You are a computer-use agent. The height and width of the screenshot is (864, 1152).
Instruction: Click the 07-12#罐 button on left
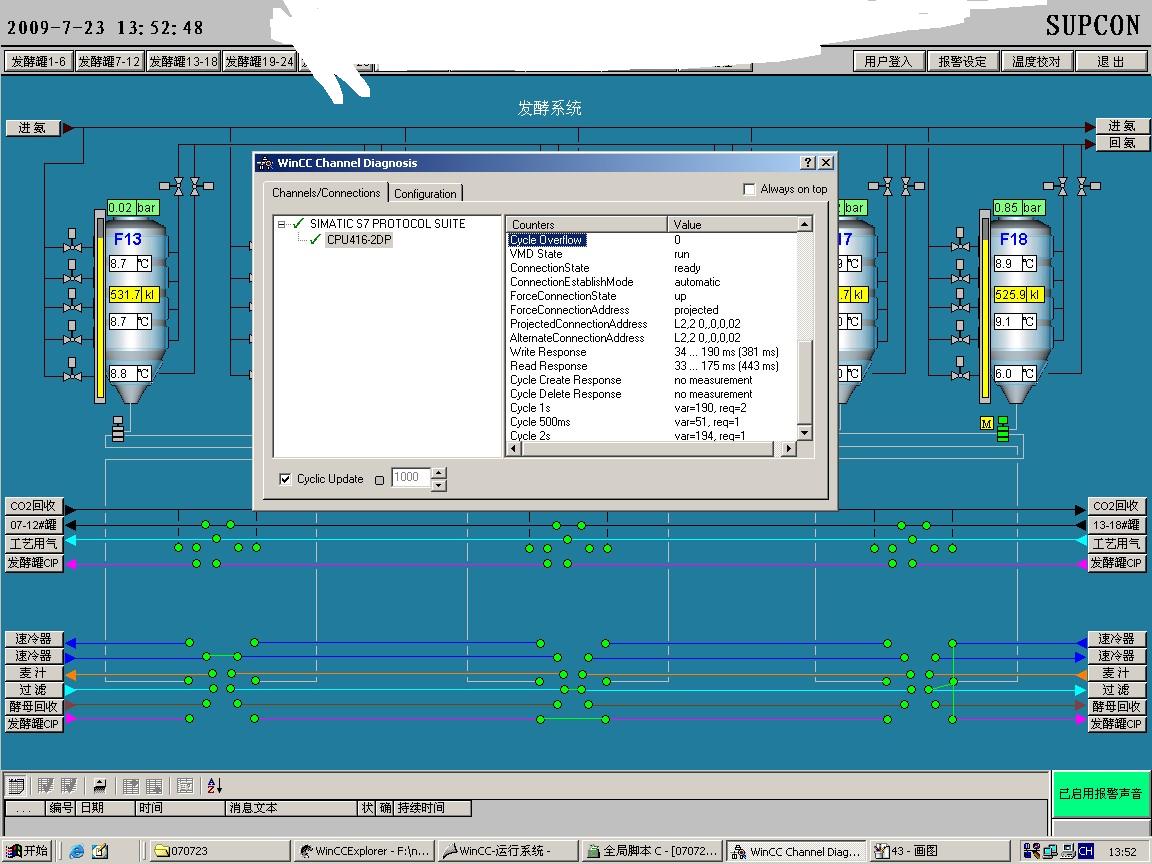(x=33, y=525)
